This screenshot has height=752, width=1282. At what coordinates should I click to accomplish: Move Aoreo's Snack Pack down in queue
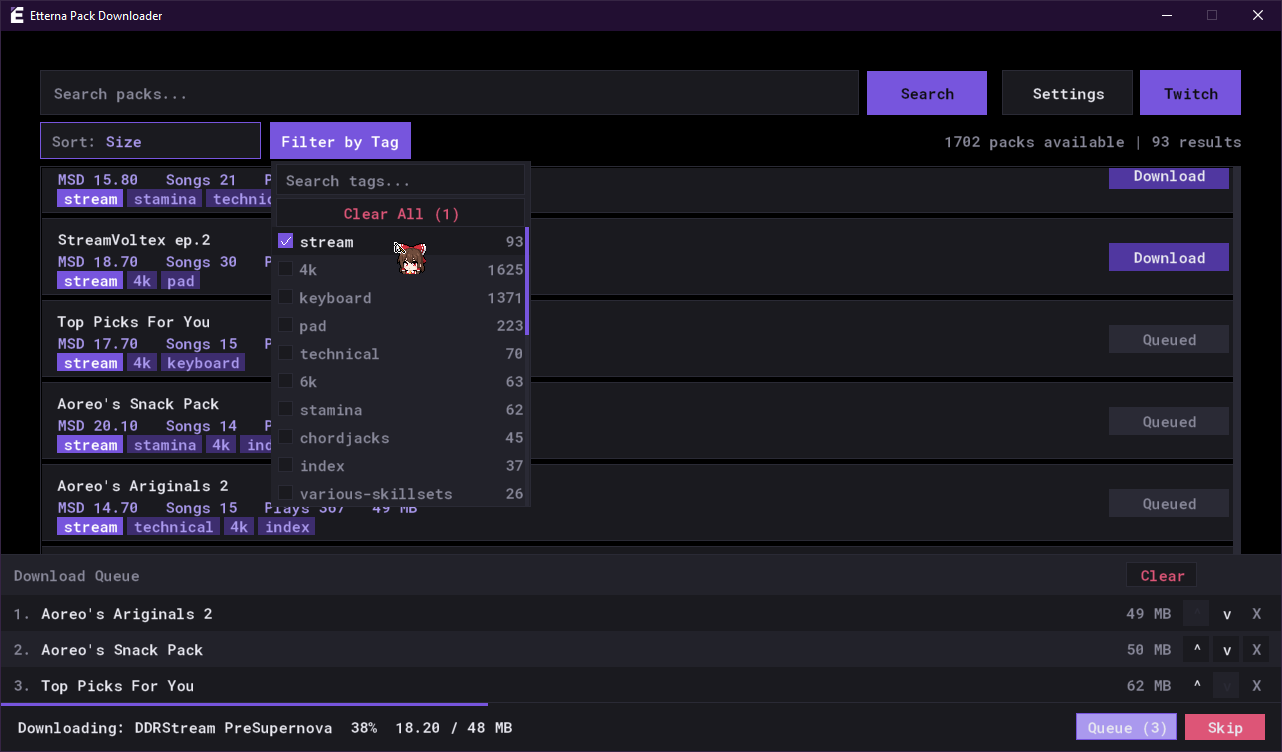pos(1226,650)
